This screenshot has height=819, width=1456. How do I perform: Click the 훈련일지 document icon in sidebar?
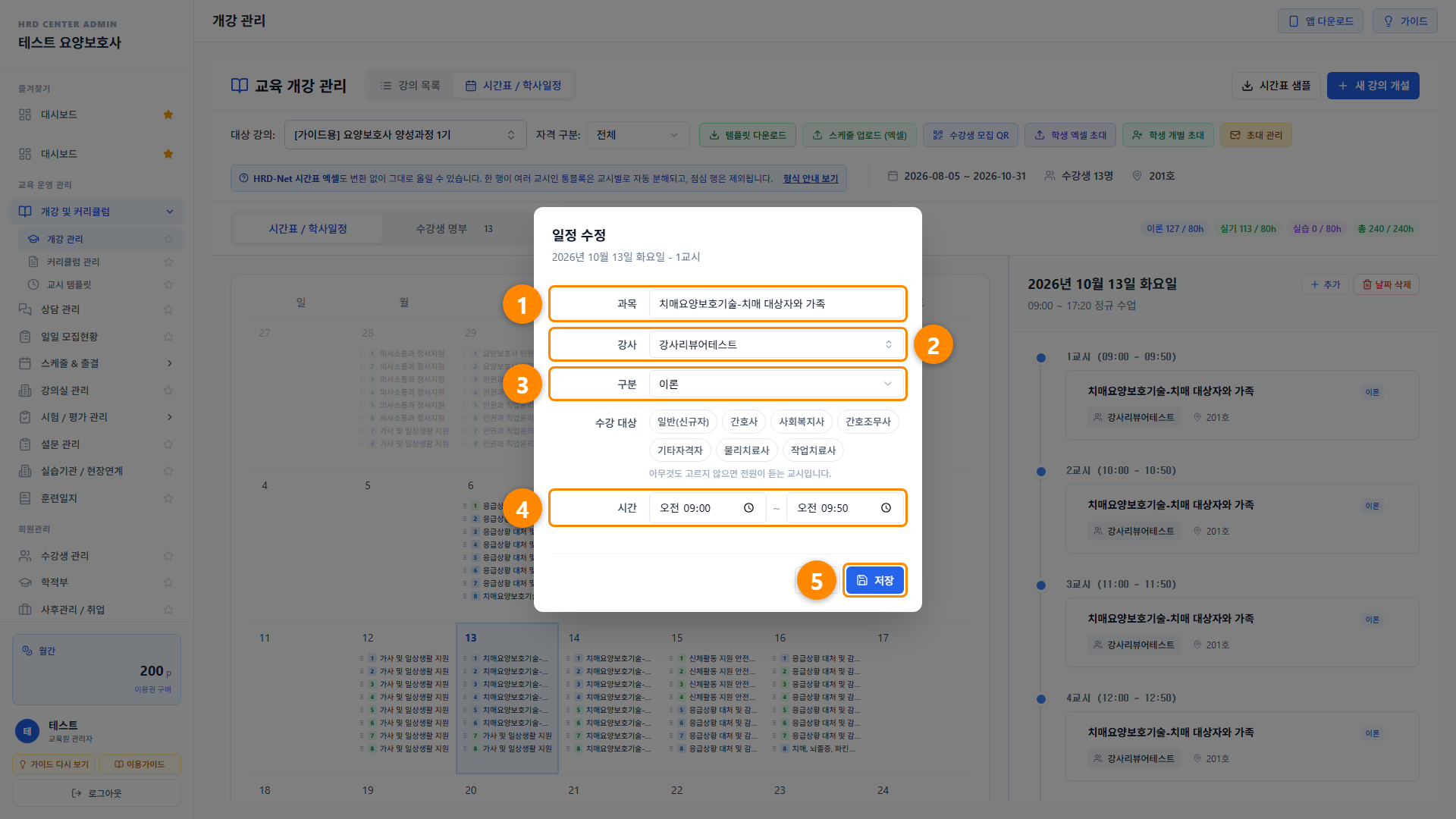pos(25,498)
